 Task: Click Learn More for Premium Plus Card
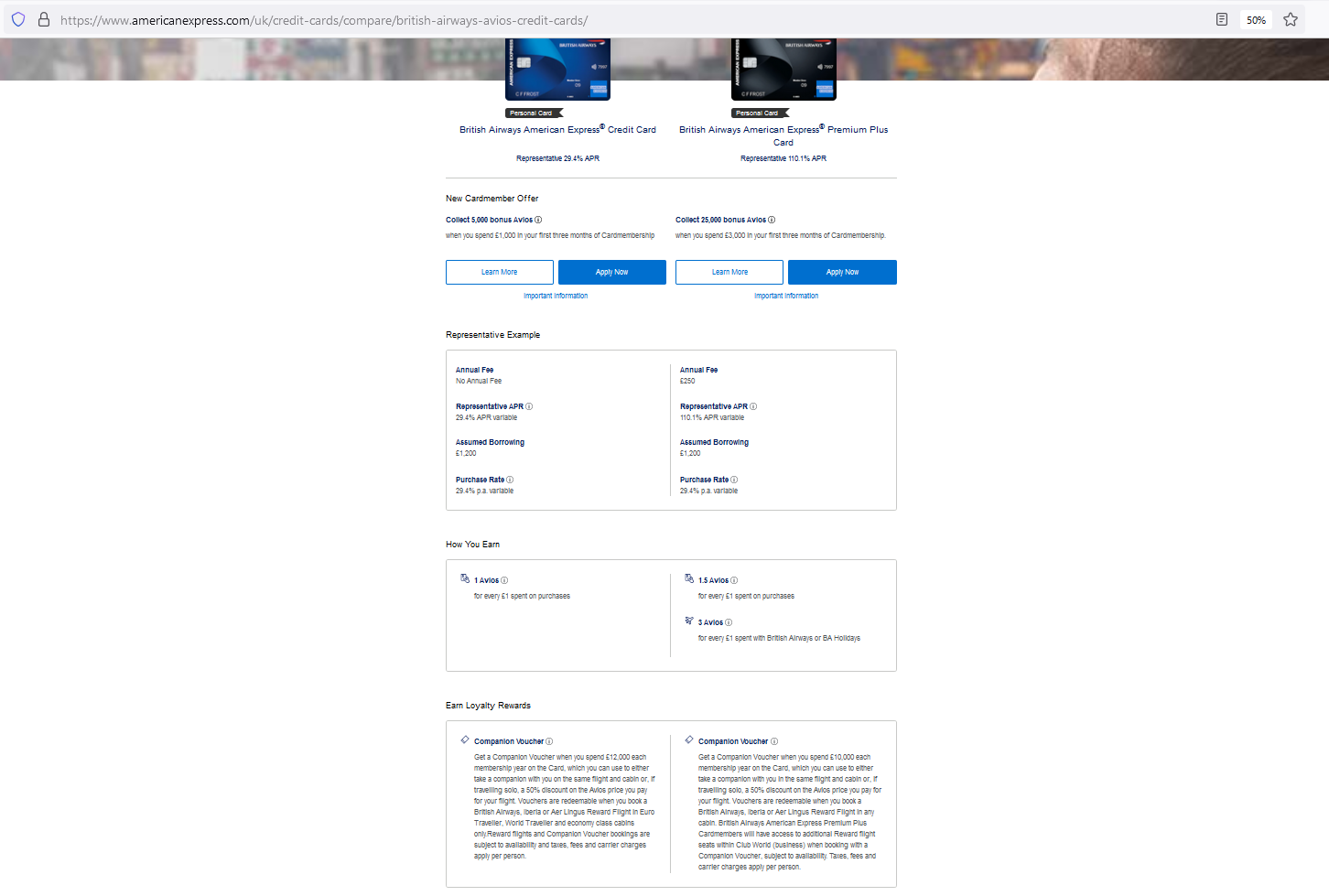[x=729, y=272]
